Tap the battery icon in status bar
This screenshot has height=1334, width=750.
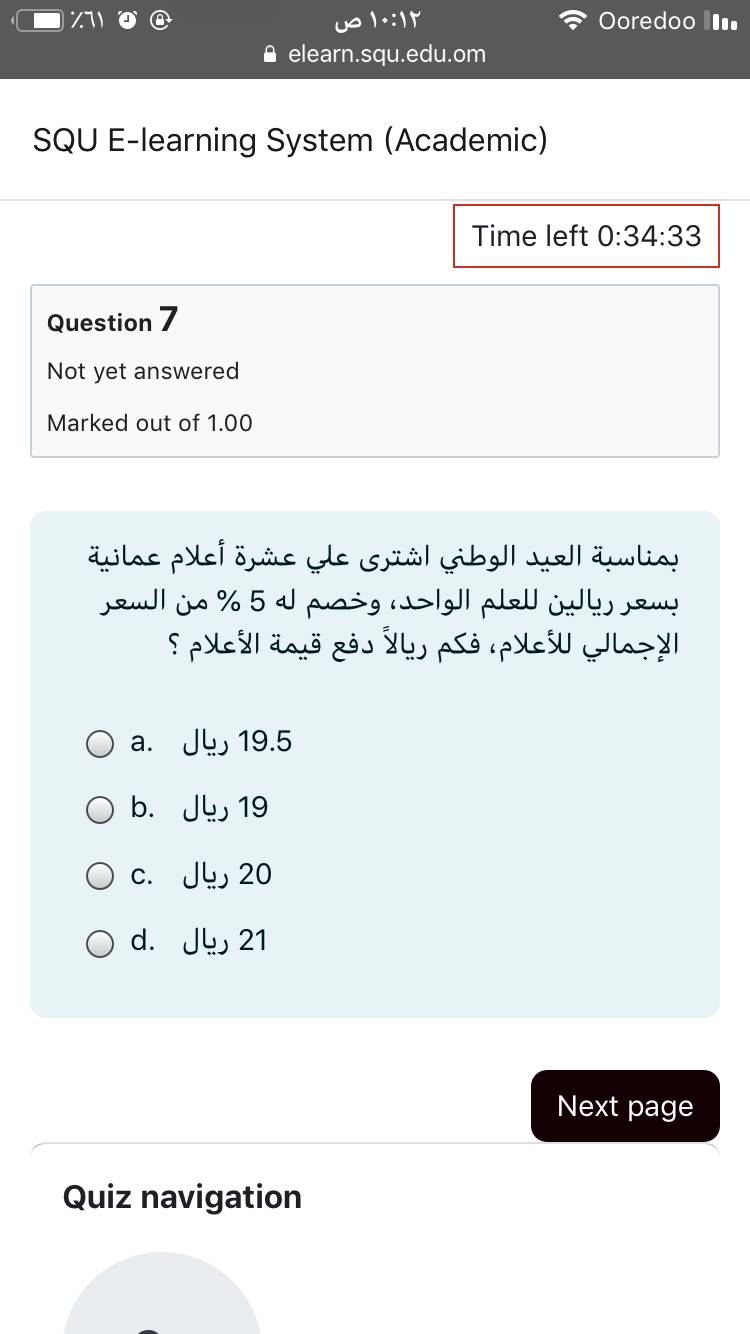click(x=38, y=21)
